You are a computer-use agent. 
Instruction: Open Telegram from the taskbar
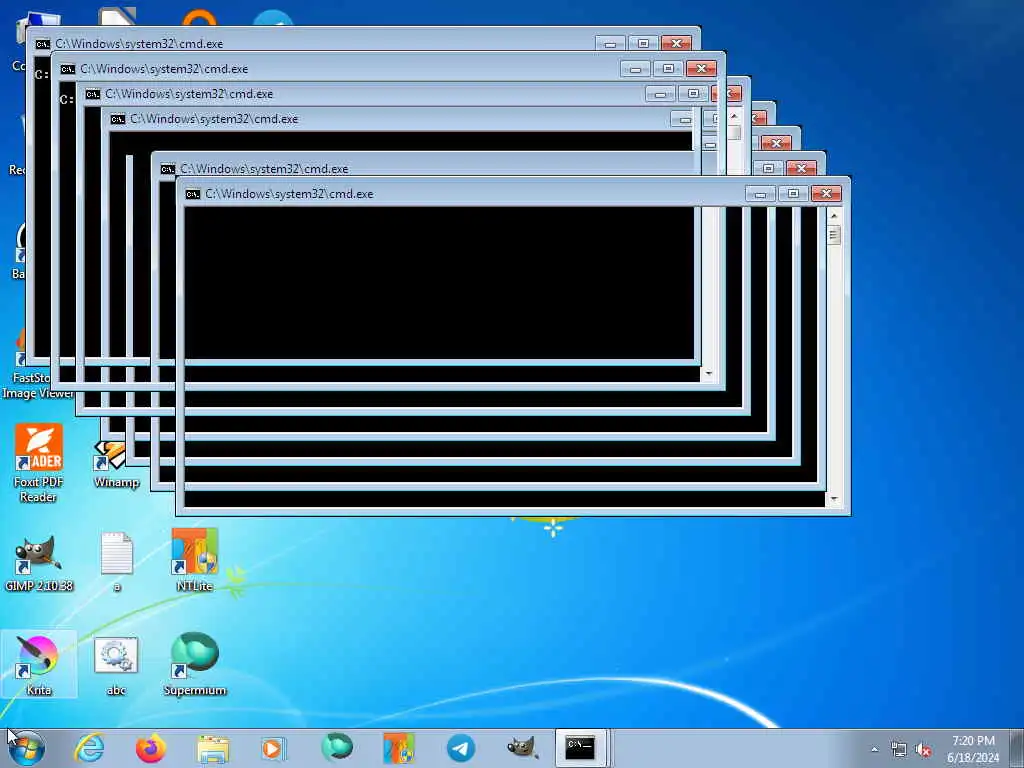pyautogui.click(x=460, y=748)
